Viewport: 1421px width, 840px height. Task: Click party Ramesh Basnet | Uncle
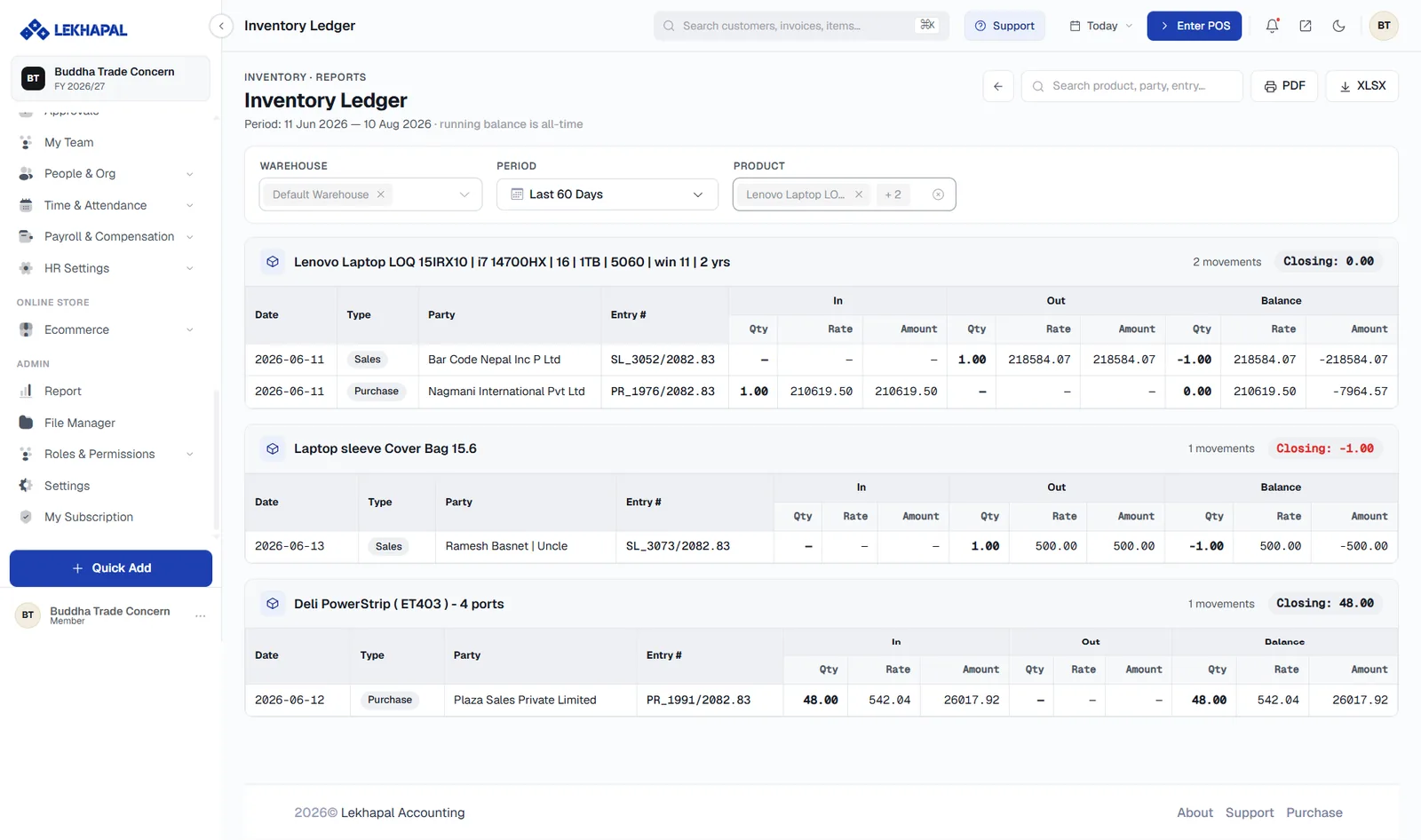click(x=506, y=546)
